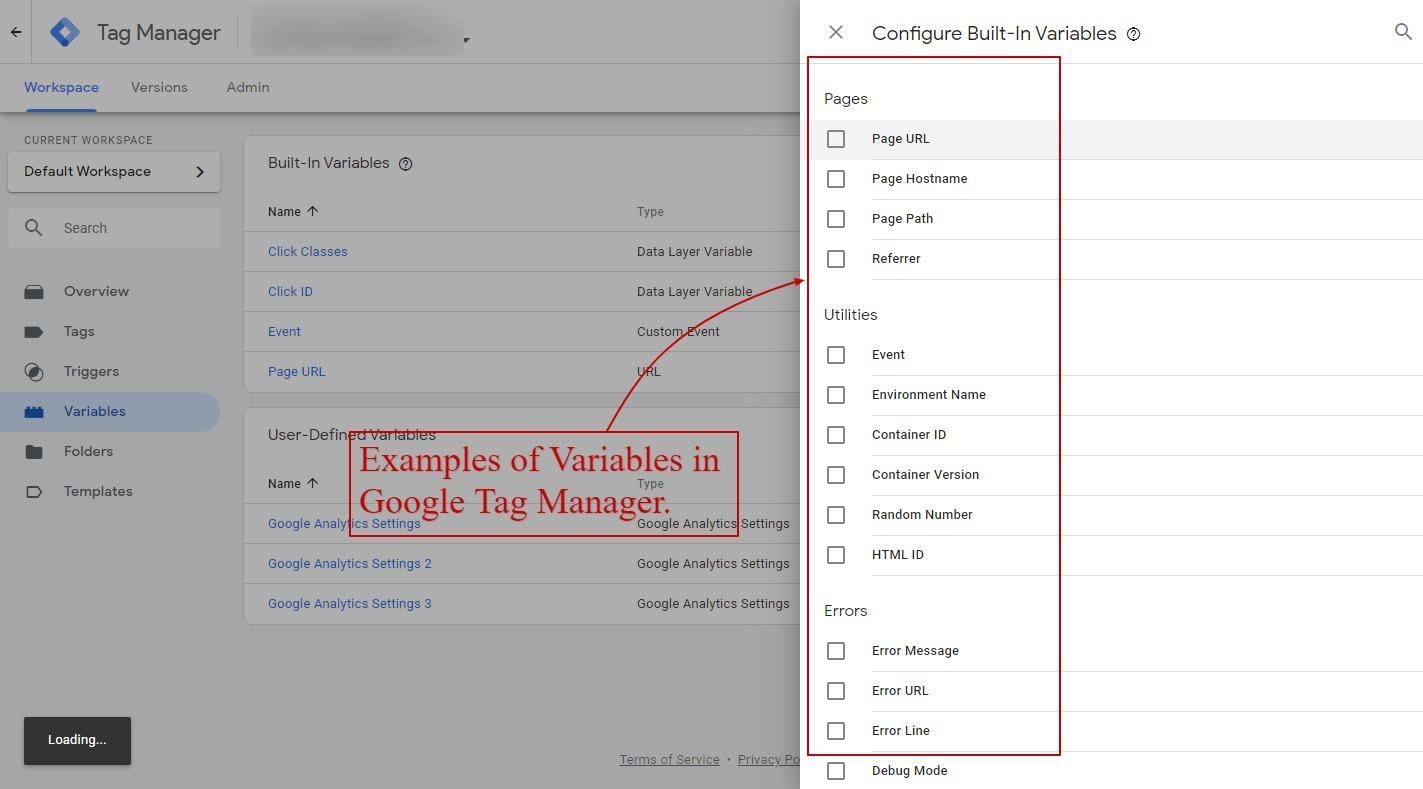Screen dimensions: 1423x789
Task: Select Variables in the sidebar
Action: pos(94,411)
